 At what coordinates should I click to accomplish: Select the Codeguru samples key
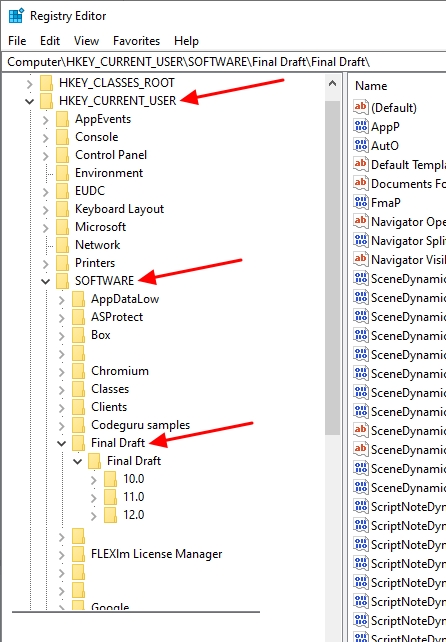pyautogui.click(x=140, y=425)
